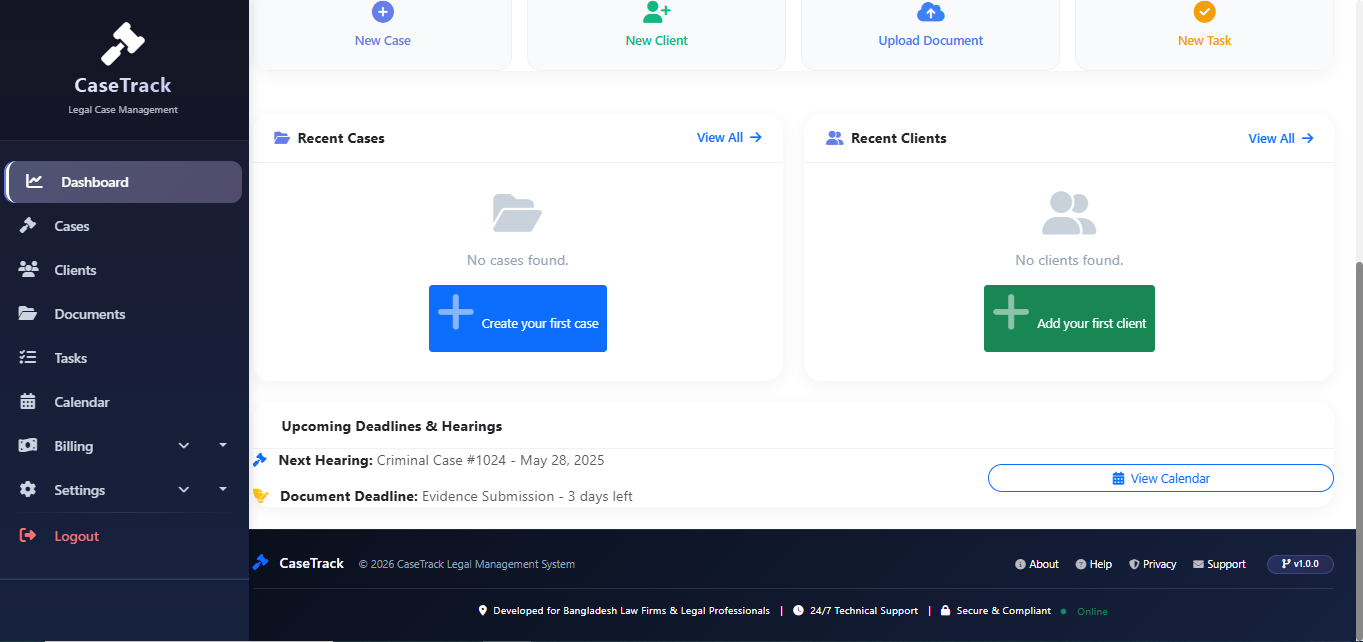This screenshot has height=642, width=1363.
Task: Open the Privacy footer link
Action: point(1153,564)
